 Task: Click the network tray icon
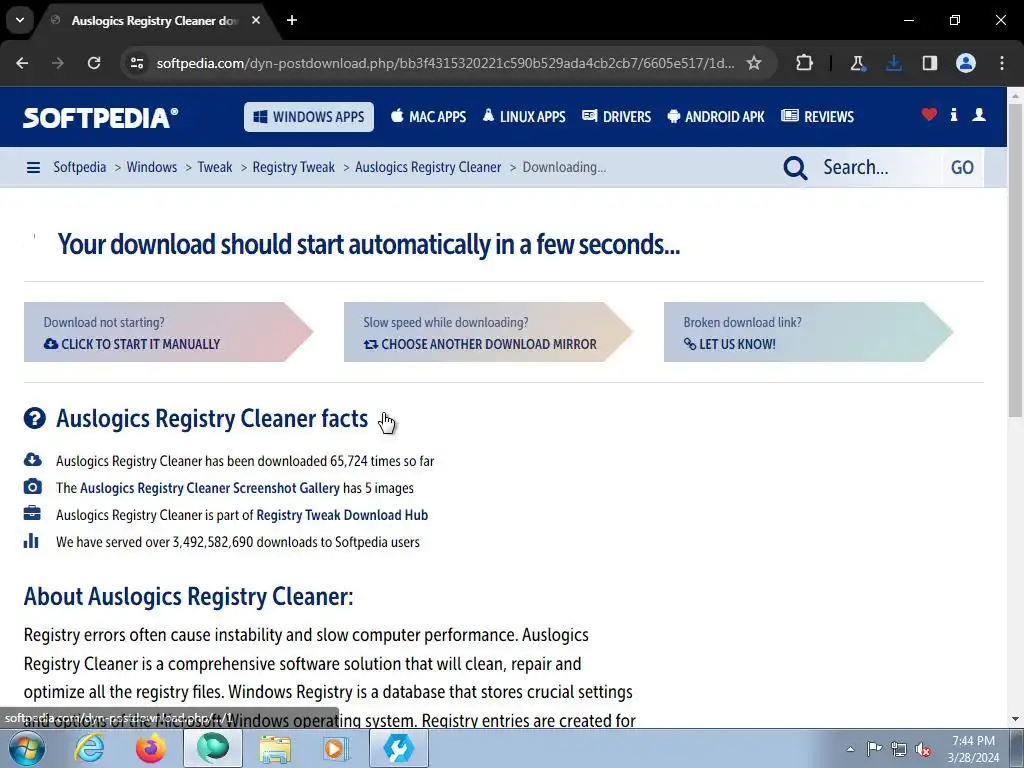tap(899, 749)
